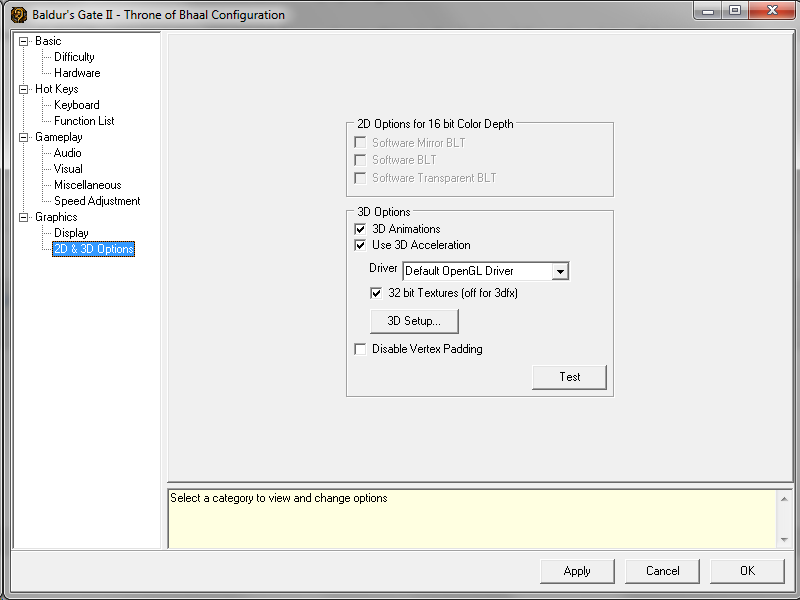Image resolution: width=800 pixels, height=600 pixels.
Task: Click the description box scroll up arrow
Action: pyautogui.click(x=784, y=499)
